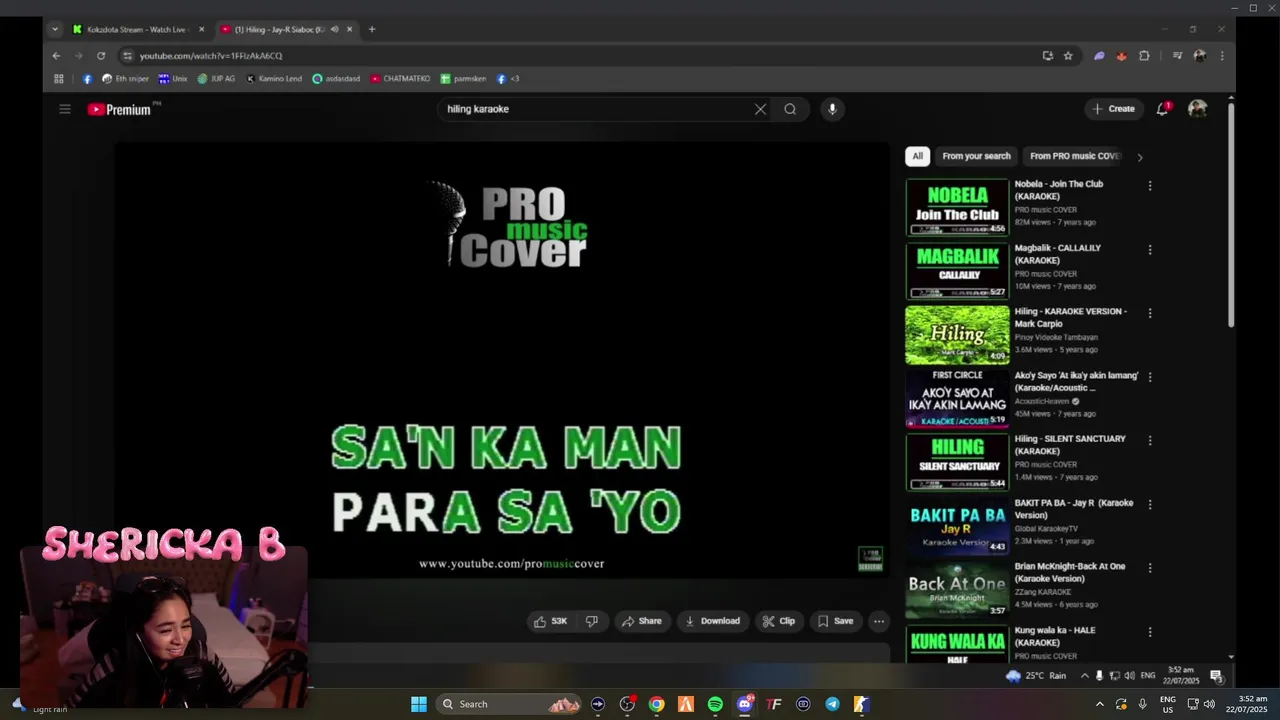This screenshot has height=720, width=1280.
Task: Clear the search query with X
Action: point(760,109)
